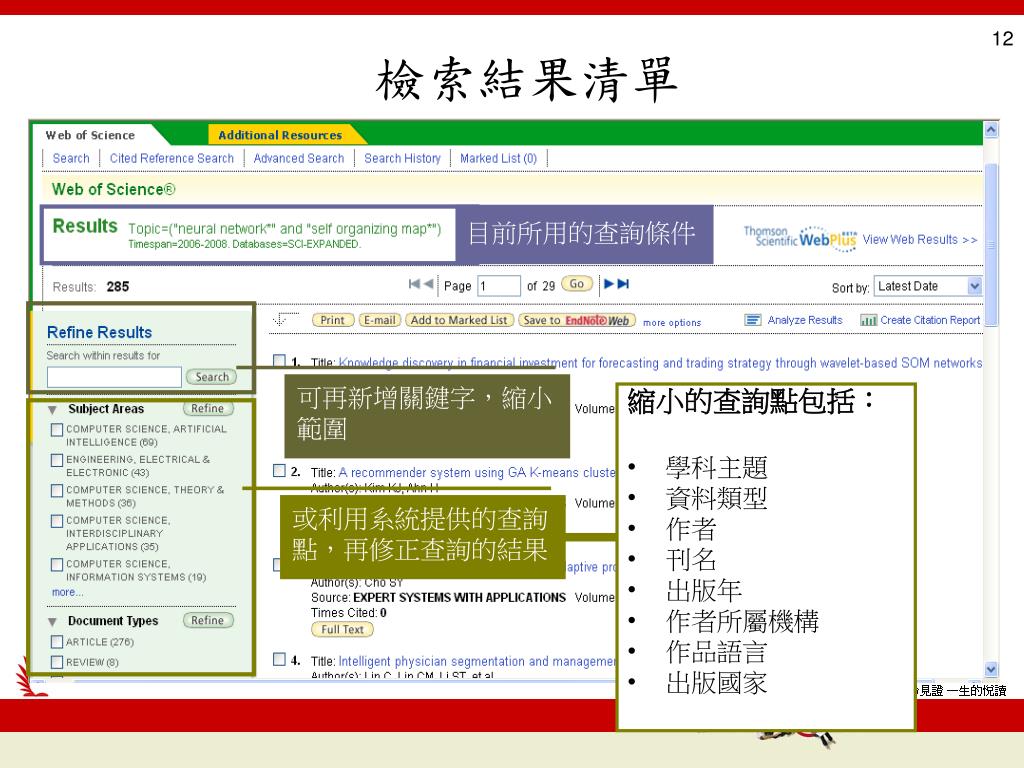Click the Print button
The width and height of the screenshot is (1024, 768).
[333, 320]
